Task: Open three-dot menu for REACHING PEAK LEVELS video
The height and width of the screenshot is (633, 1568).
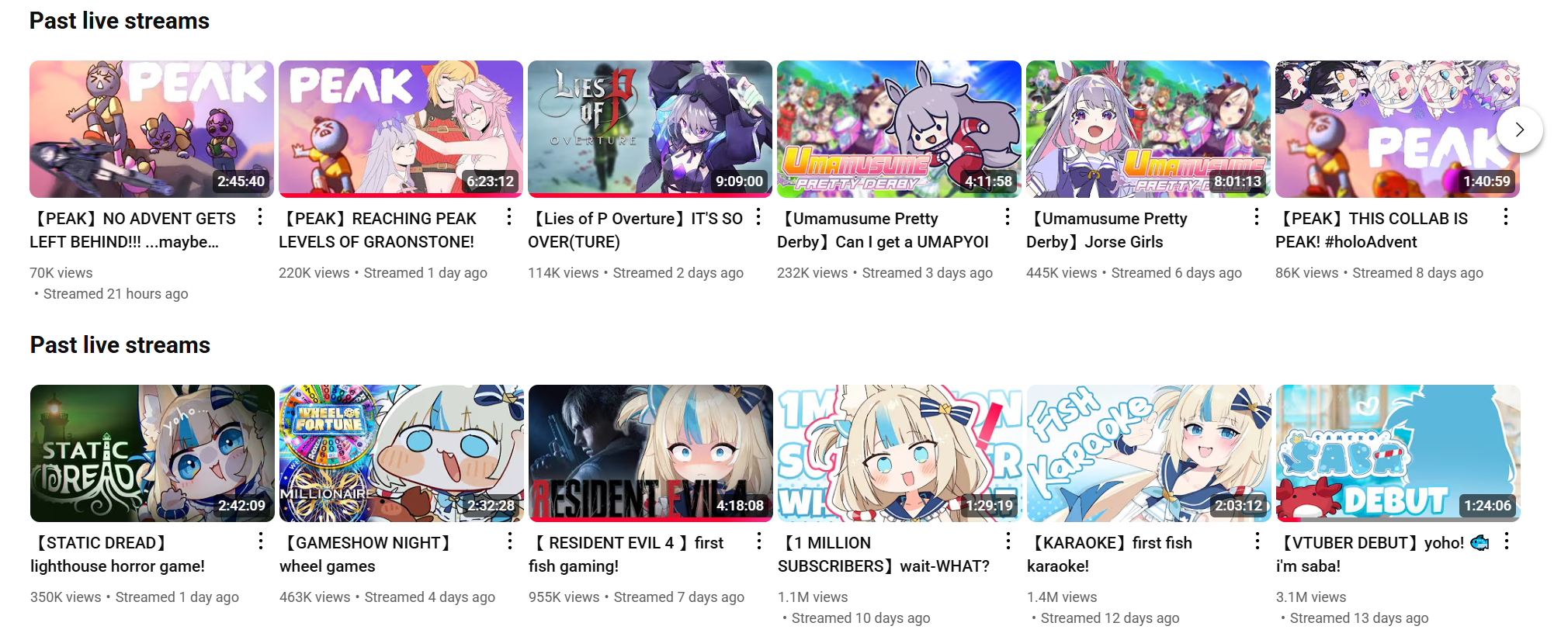Action: coord(509,217)
